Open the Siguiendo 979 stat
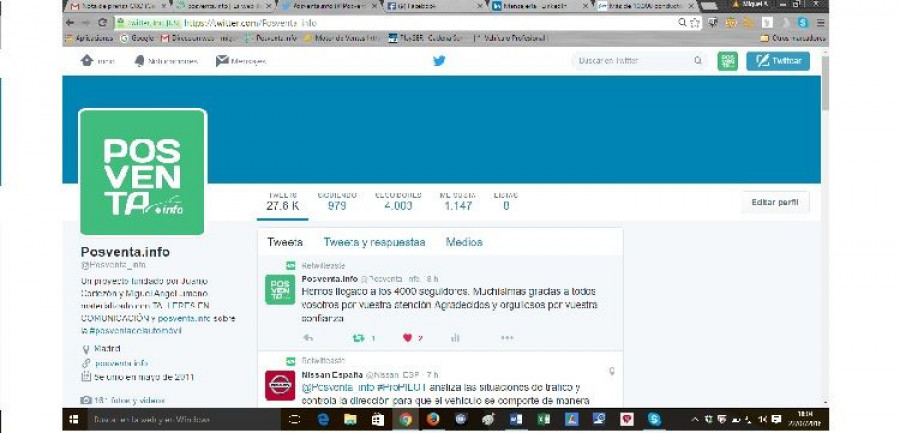This screenshot has height=433, width=900. (337, 201)
